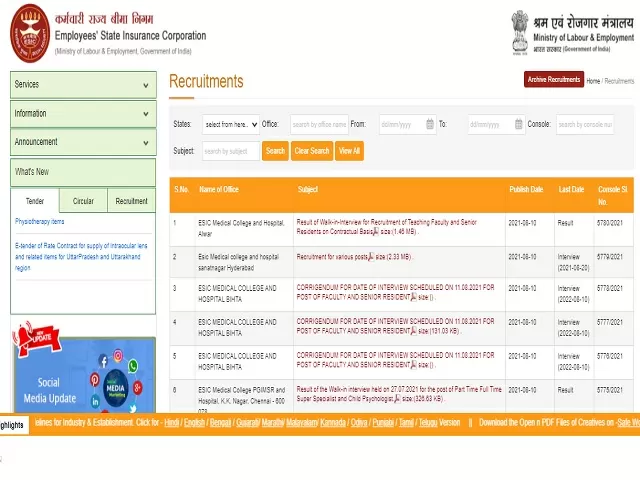Screen dimensions: 640x480
Task: Click the search by office name field
Action: (x=318, y=125)
